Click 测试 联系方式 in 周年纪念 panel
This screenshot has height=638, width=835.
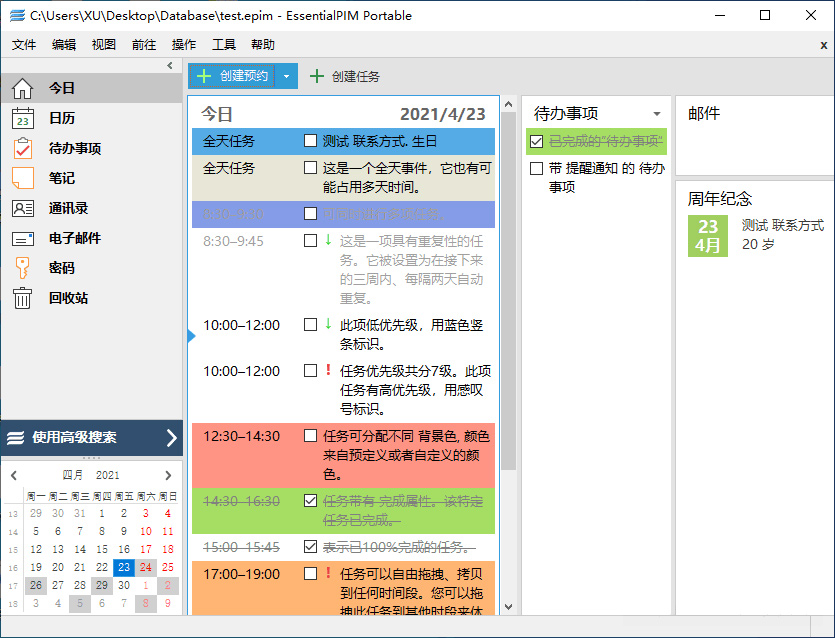click(783, 225)
